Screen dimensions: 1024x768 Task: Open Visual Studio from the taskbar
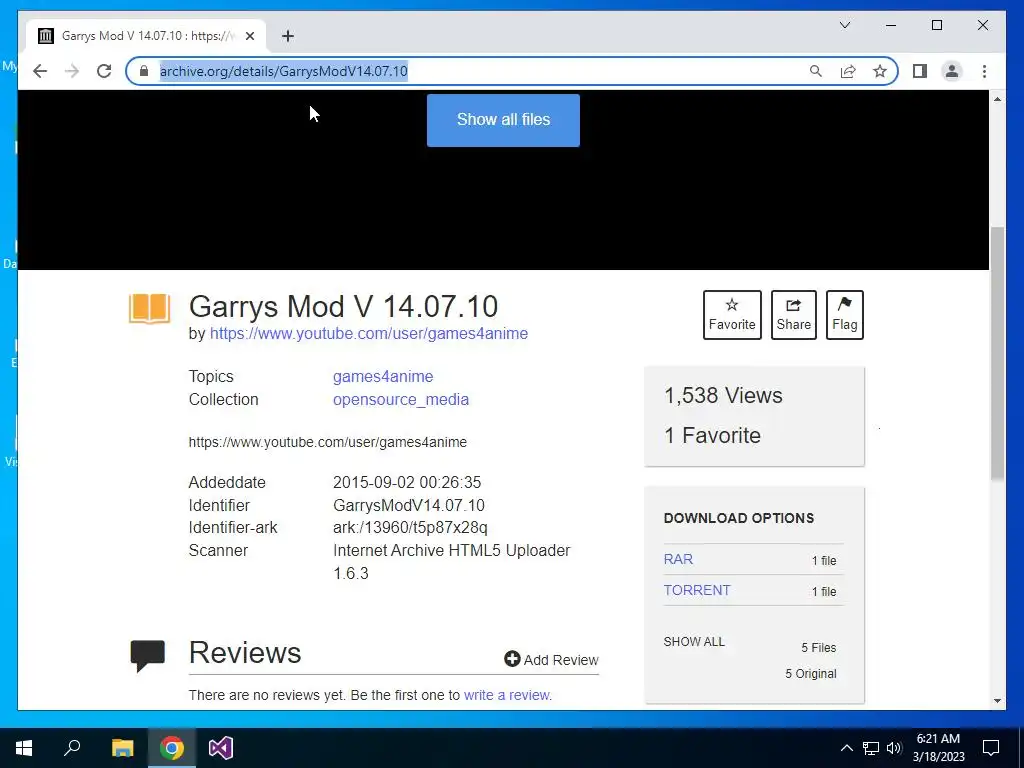(221, 748)
